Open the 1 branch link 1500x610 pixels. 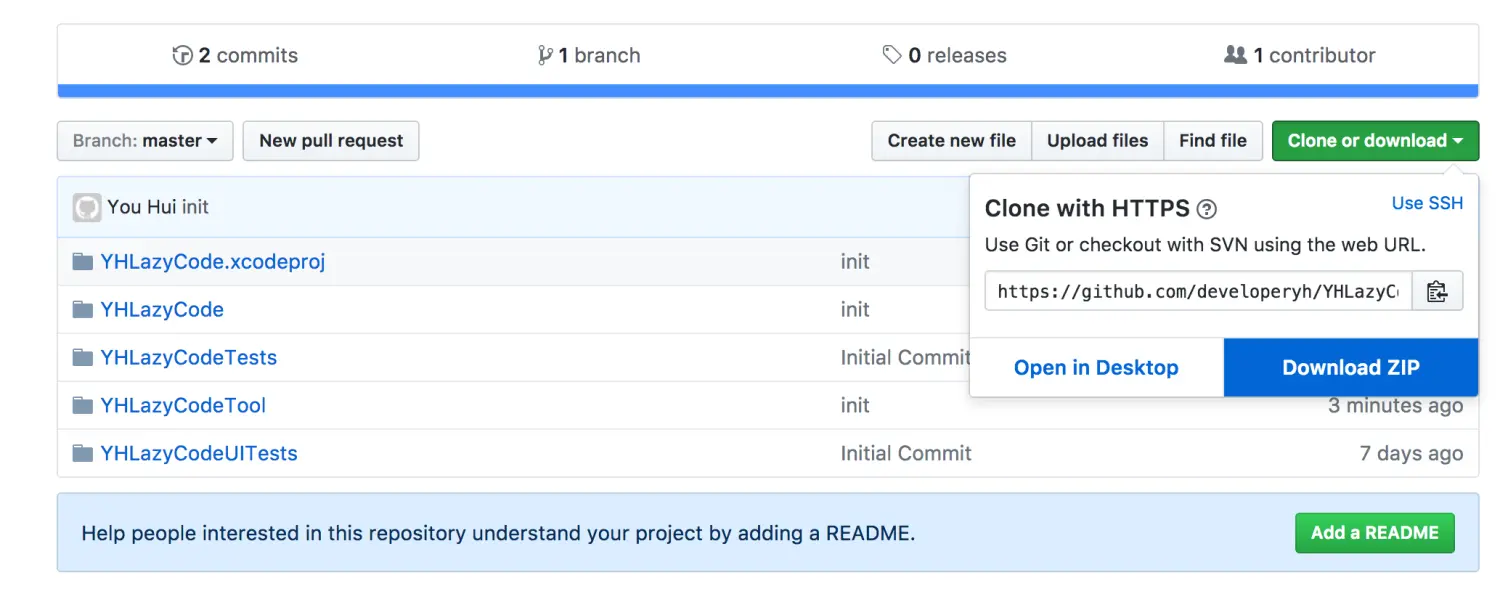[589, 56]
